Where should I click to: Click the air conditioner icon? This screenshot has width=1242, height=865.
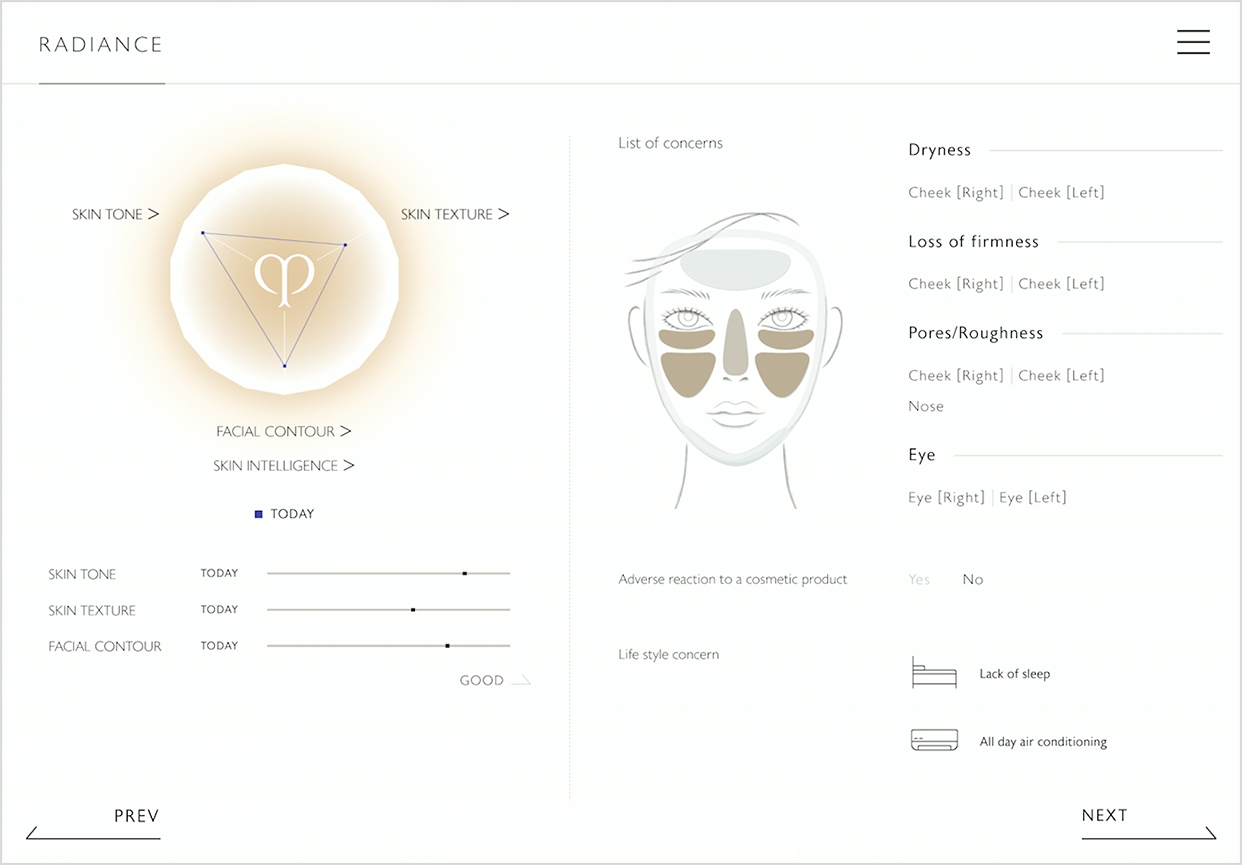934,741
